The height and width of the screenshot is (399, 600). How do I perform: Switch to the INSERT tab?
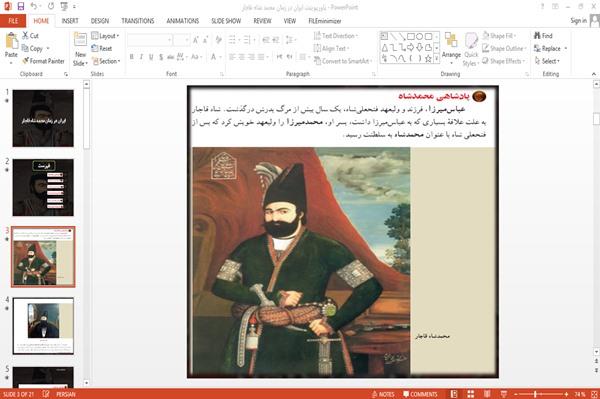pyautogui.click(x=70, y=21)
